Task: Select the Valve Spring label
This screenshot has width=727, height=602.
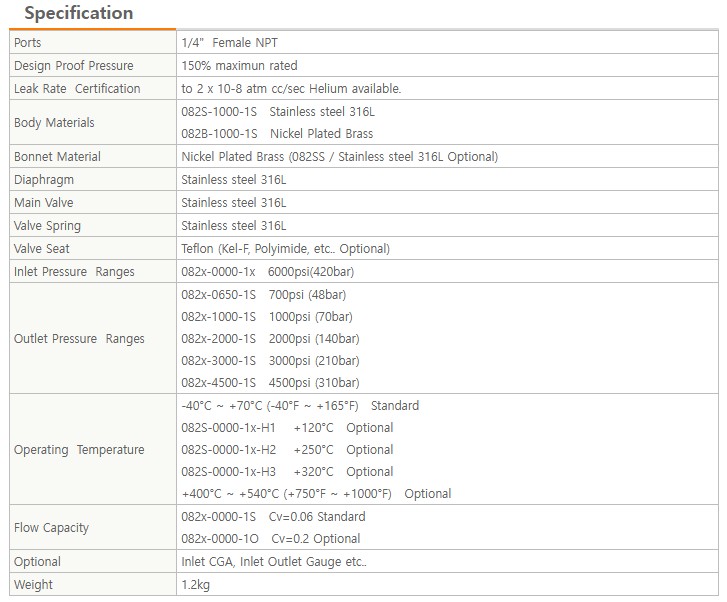Action: point(47,226)
